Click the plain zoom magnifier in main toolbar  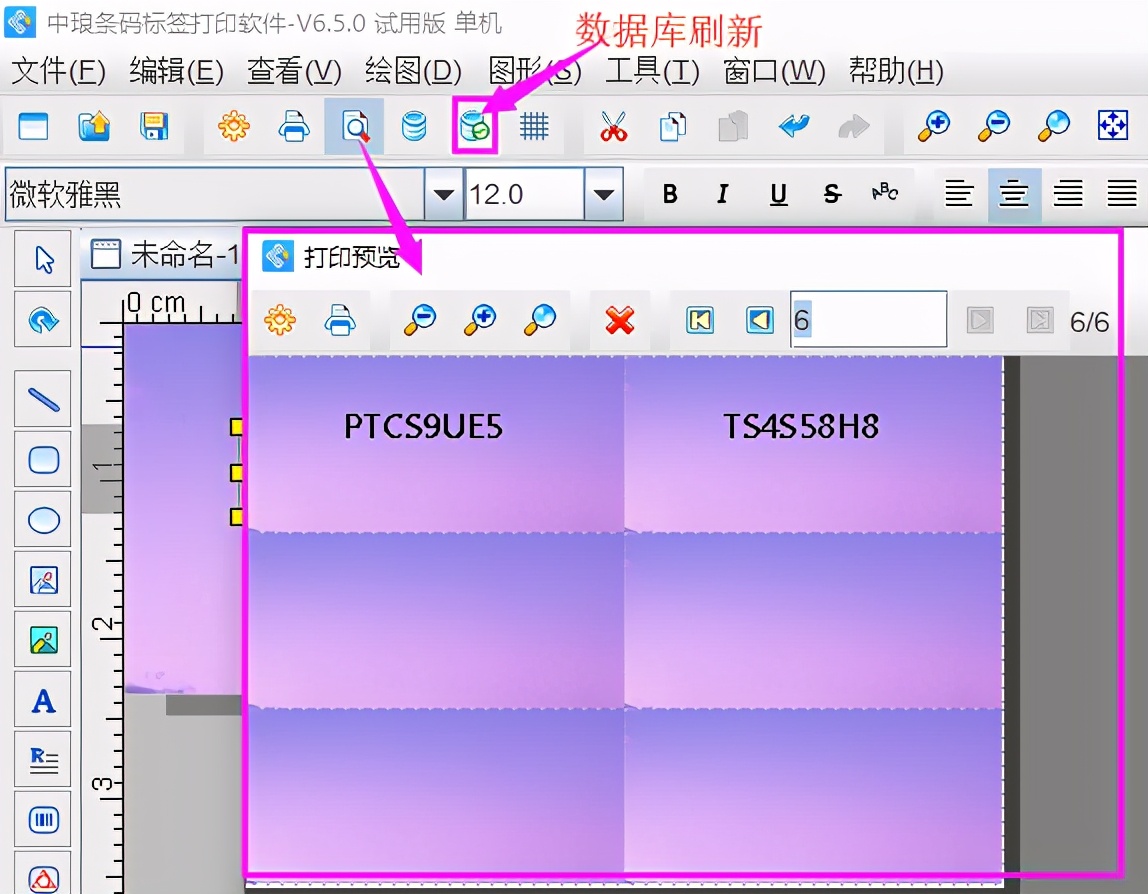pos(1054,126)
